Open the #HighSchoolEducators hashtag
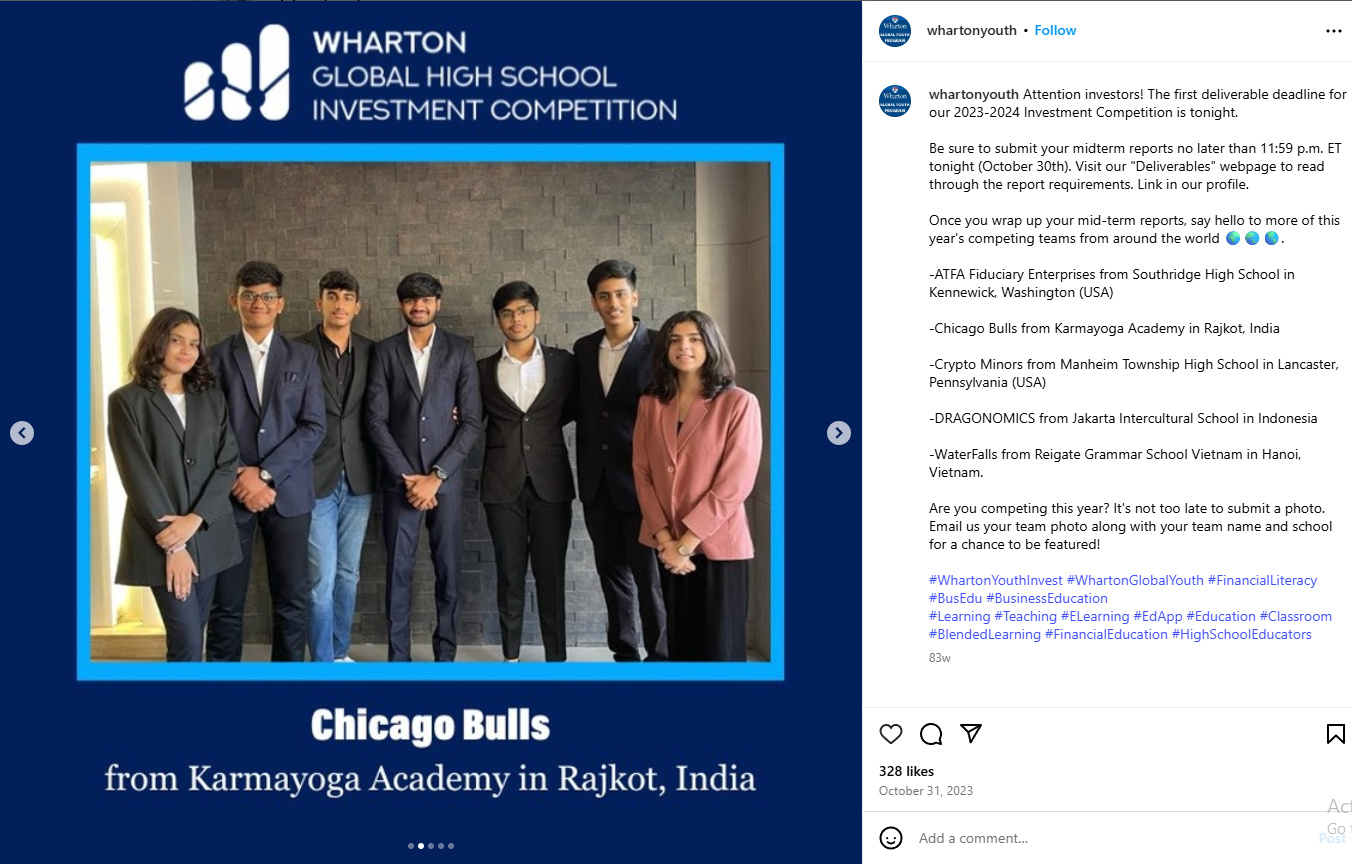This screenshot has width=1352, height=864. [1241, 634]
